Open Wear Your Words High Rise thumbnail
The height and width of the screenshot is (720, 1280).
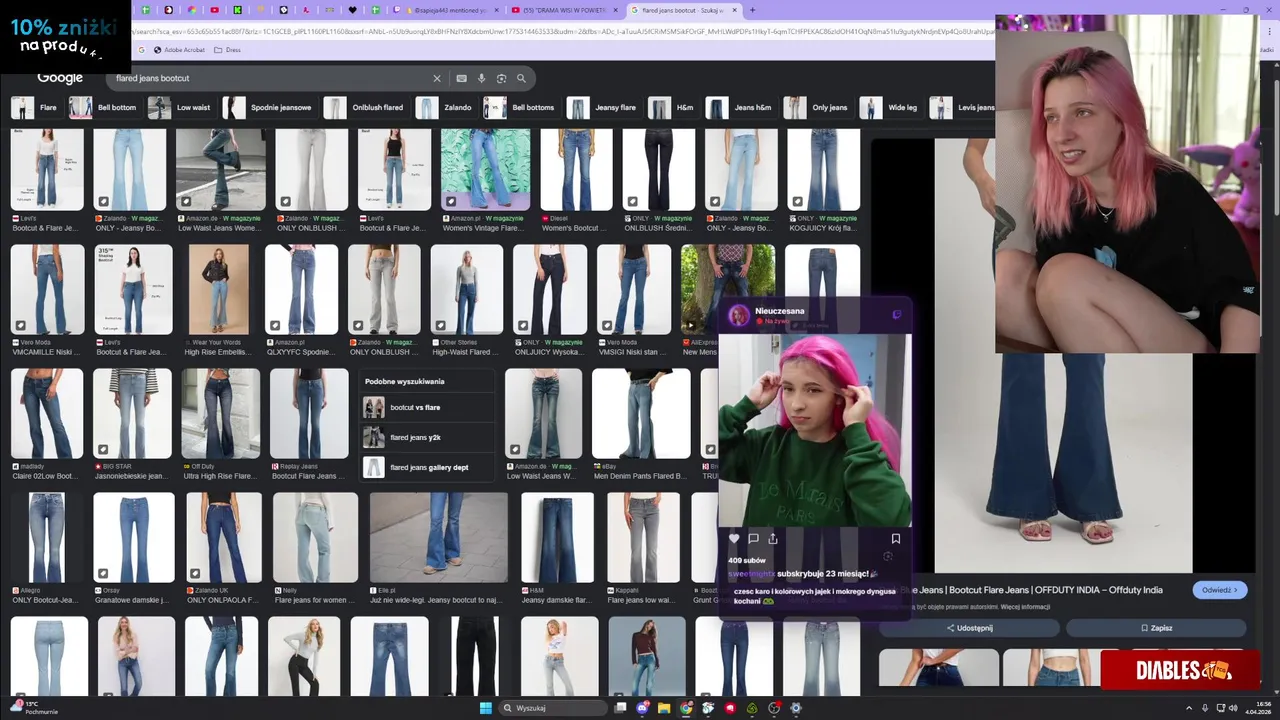[x=219, y=290]
